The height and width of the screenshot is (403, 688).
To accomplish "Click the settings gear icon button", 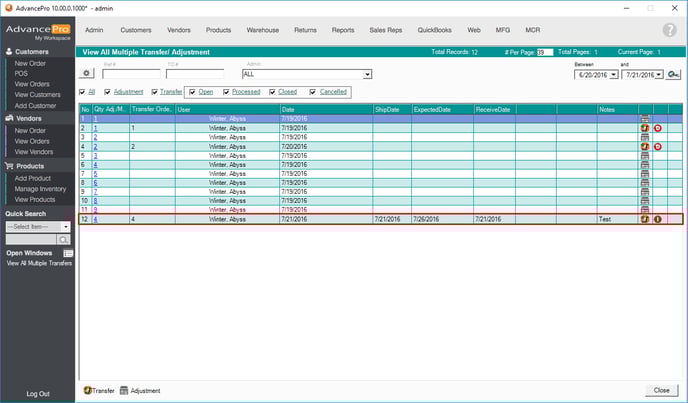I will (x=87, y=73).
